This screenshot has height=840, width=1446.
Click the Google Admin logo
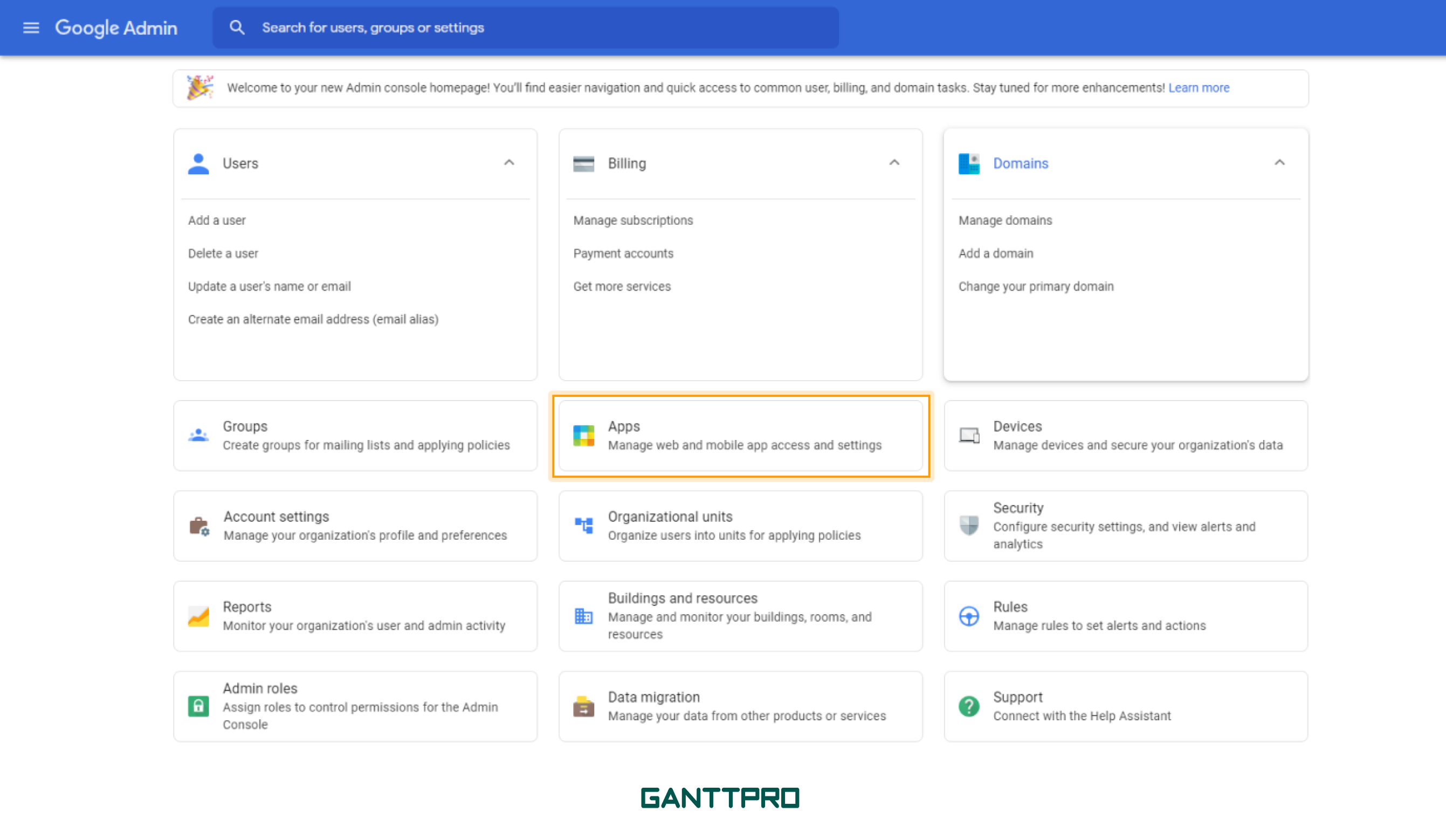tap(116, 27)
